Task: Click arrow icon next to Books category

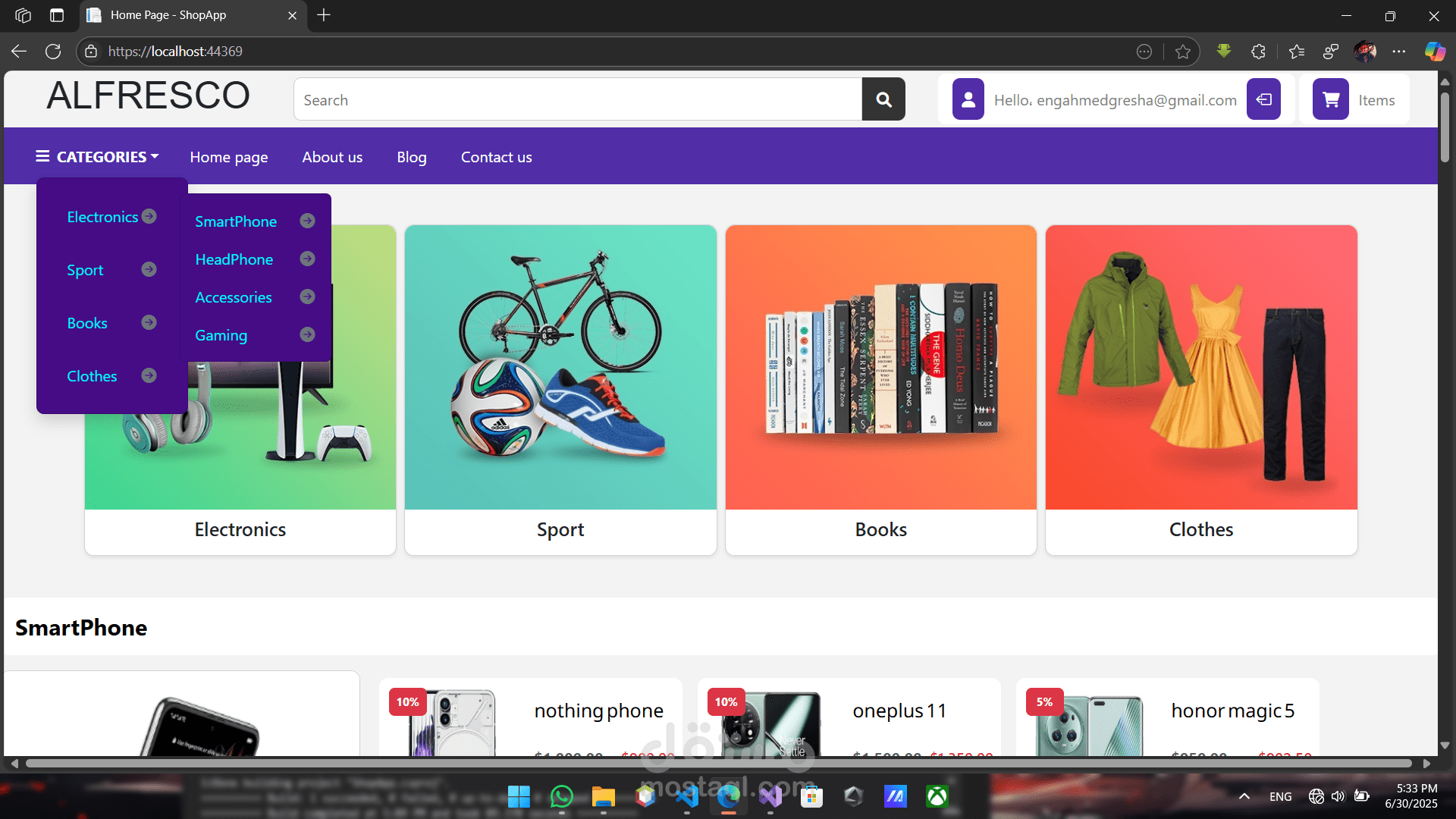Action: click(x=149, y=322)
